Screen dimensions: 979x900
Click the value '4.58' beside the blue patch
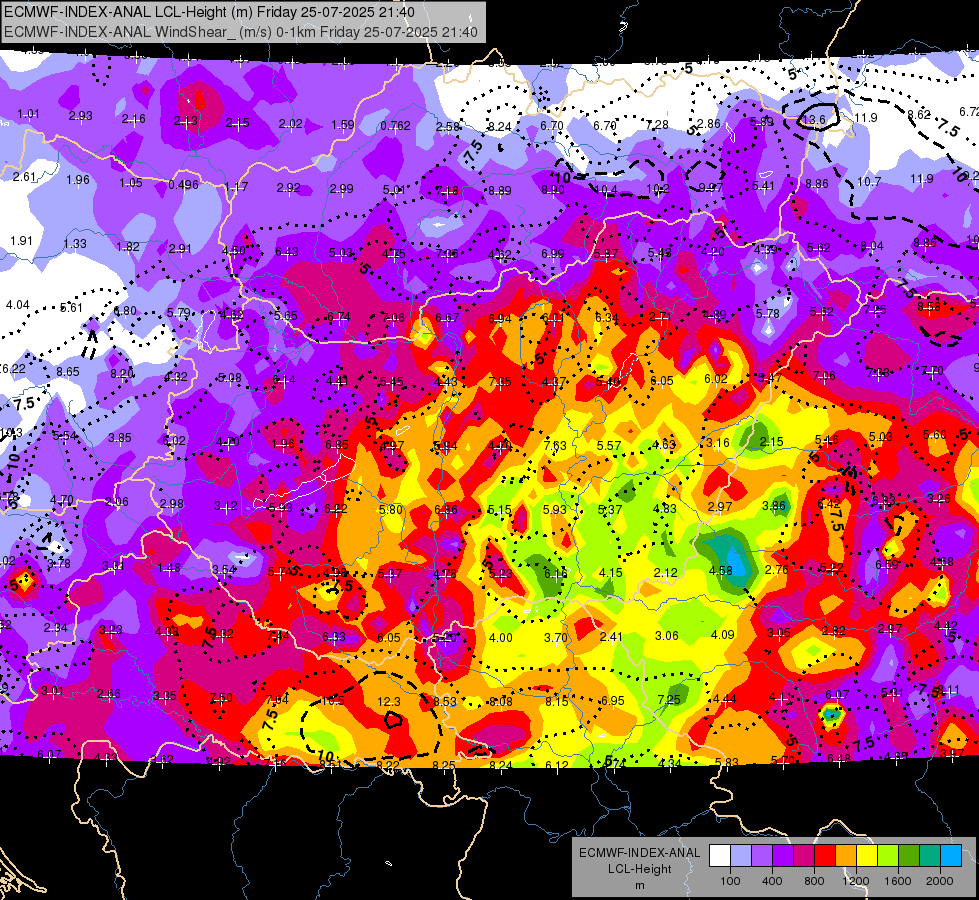point(721,570)
